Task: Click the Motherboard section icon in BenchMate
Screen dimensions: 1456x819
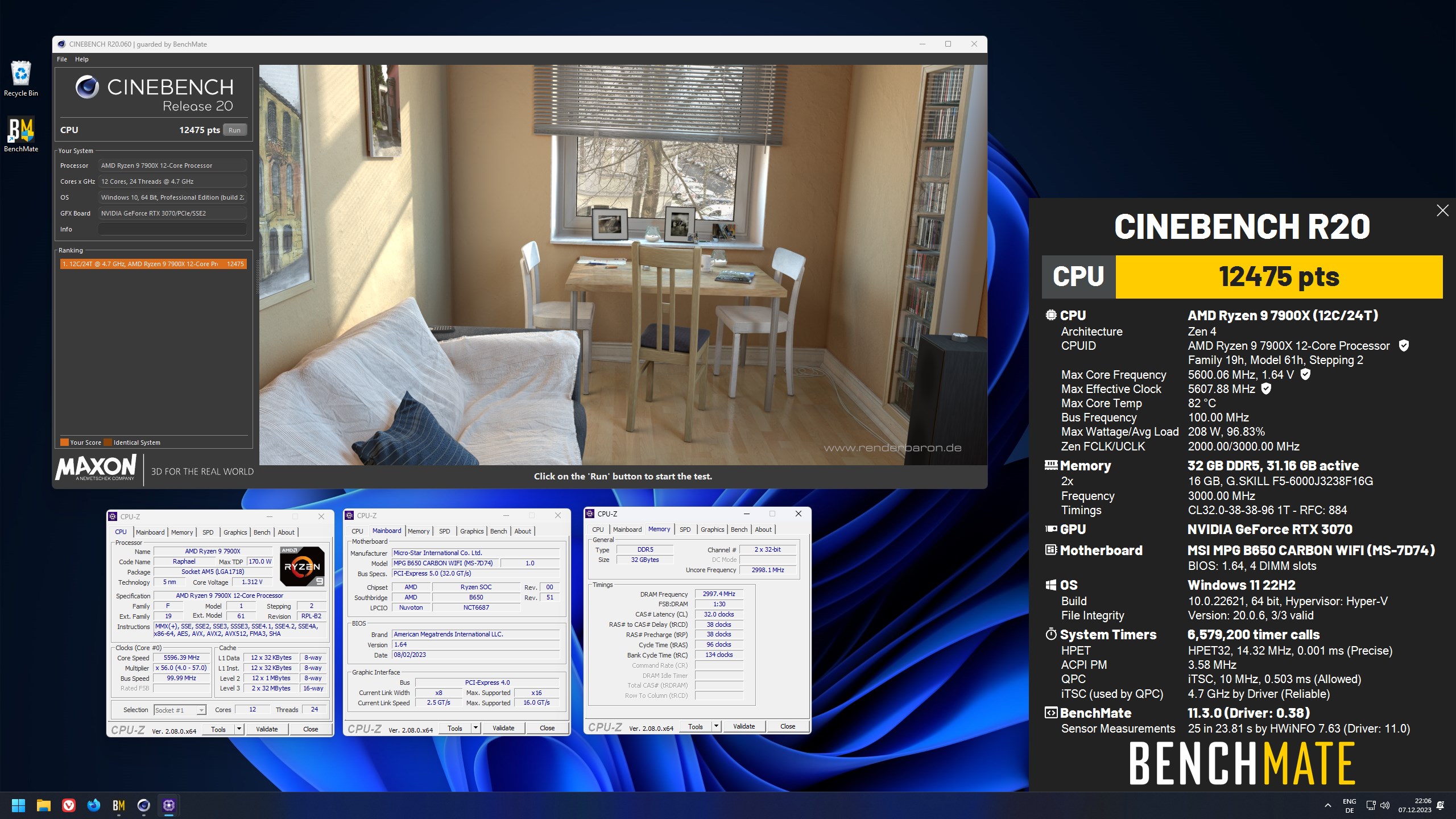Action: (x=1050, y=550)
